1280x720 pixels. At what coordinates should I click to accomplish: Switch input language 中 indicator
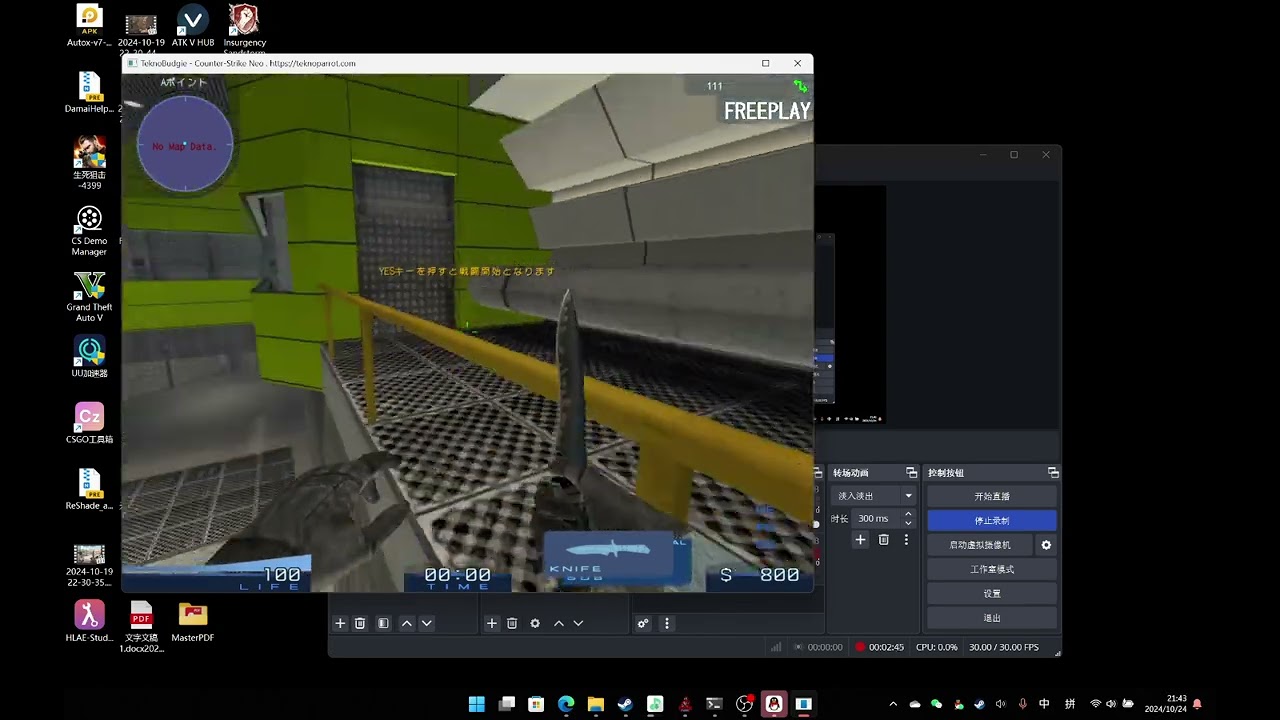[x=1044, y=704]
